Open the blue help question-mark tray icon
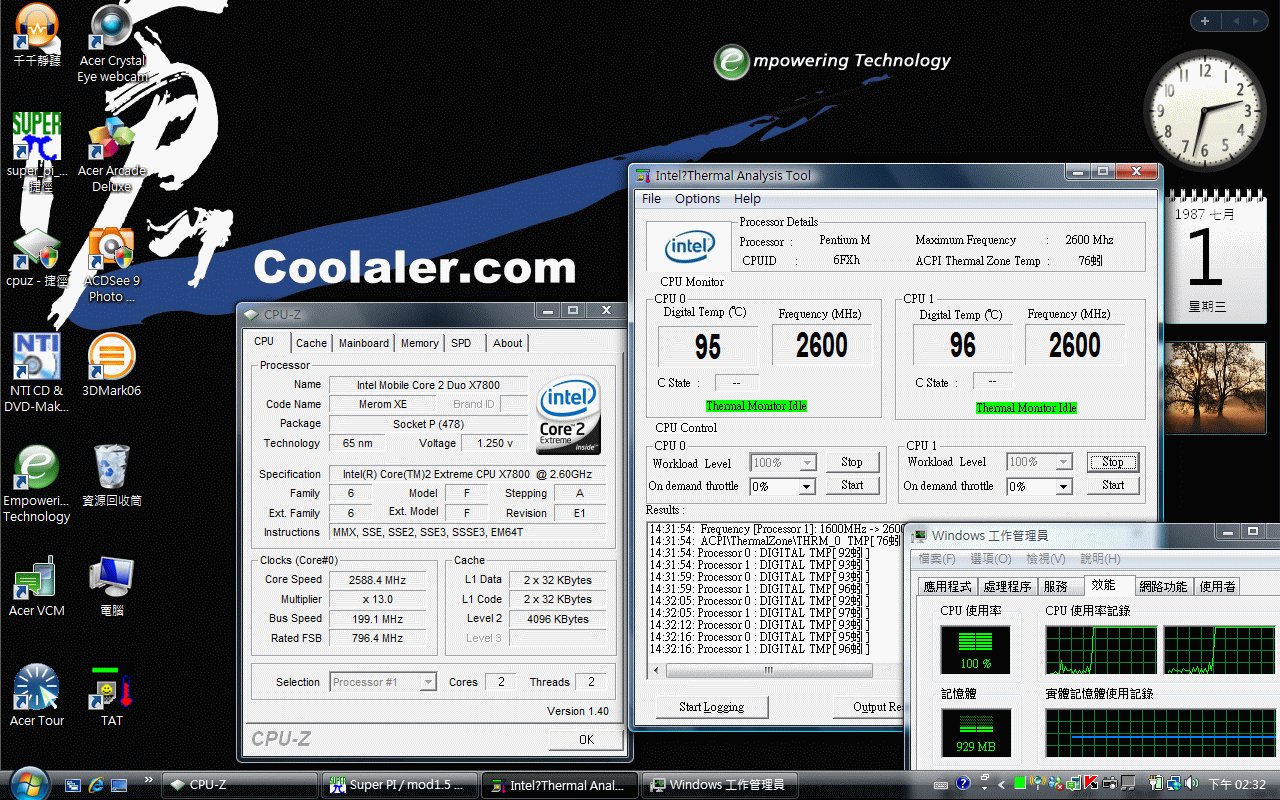The image size is (1280, 800). coord(963,784)
